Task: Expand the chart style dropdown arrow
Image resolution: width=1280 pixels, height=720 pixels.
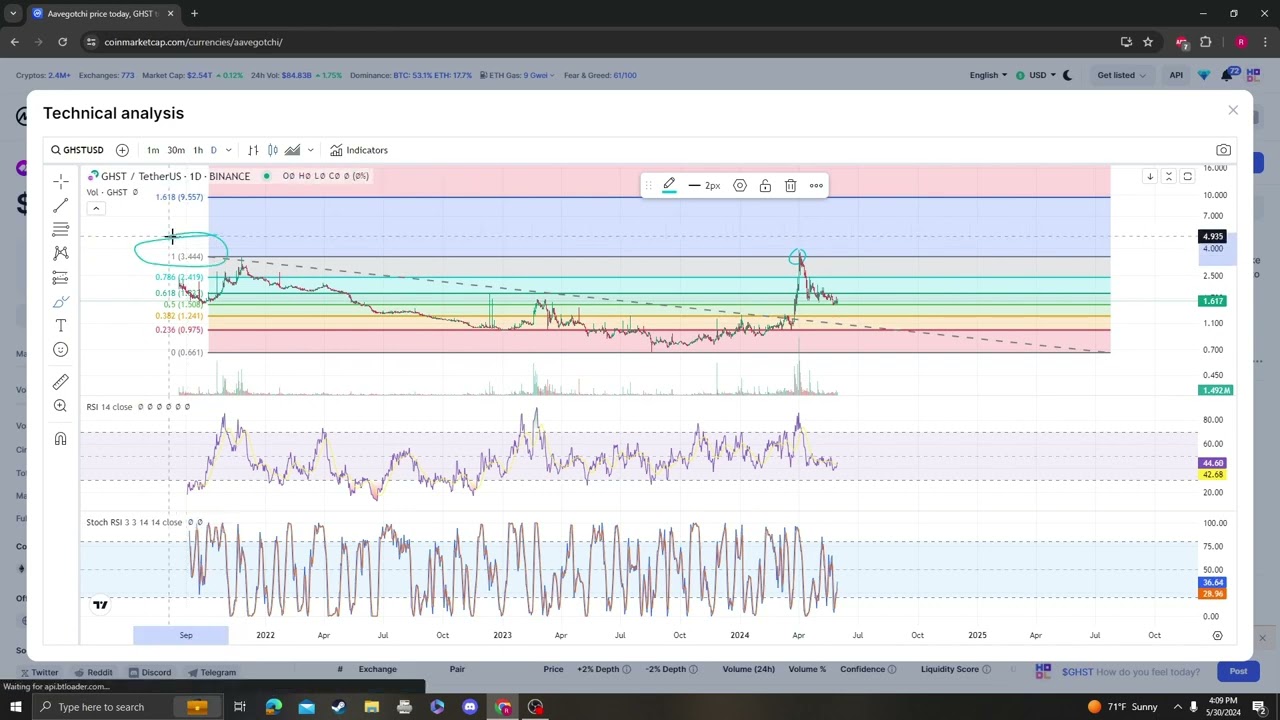Action: 310,150
